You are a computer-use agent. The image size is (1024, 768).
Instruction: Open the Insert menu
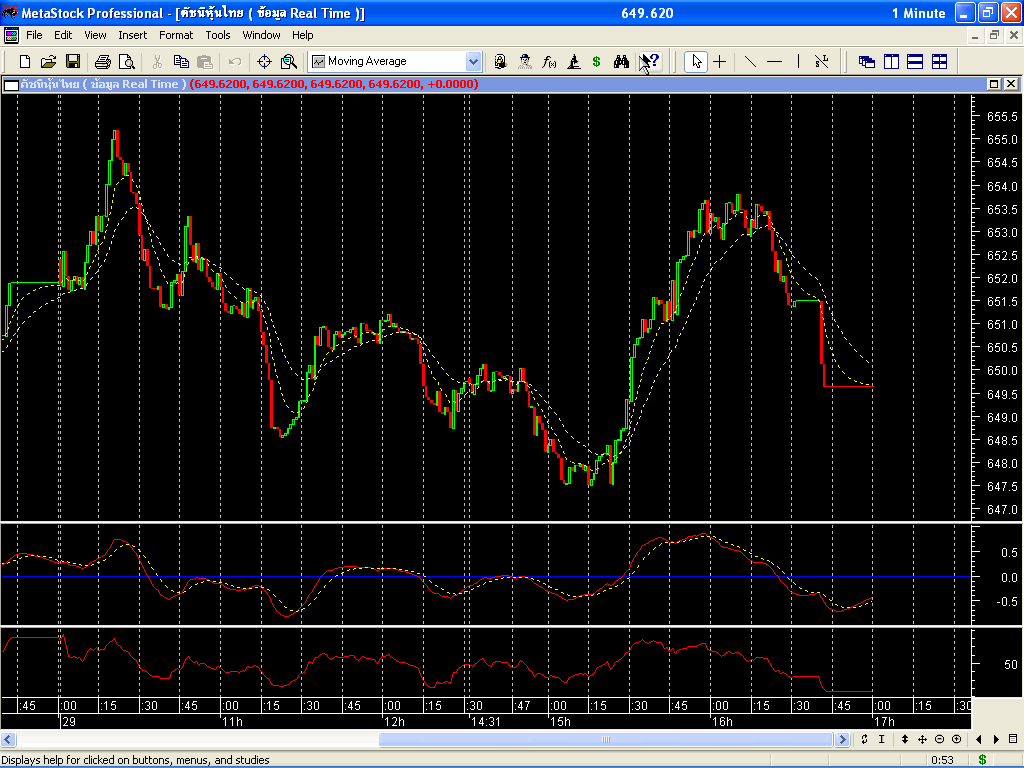(133, 35)
